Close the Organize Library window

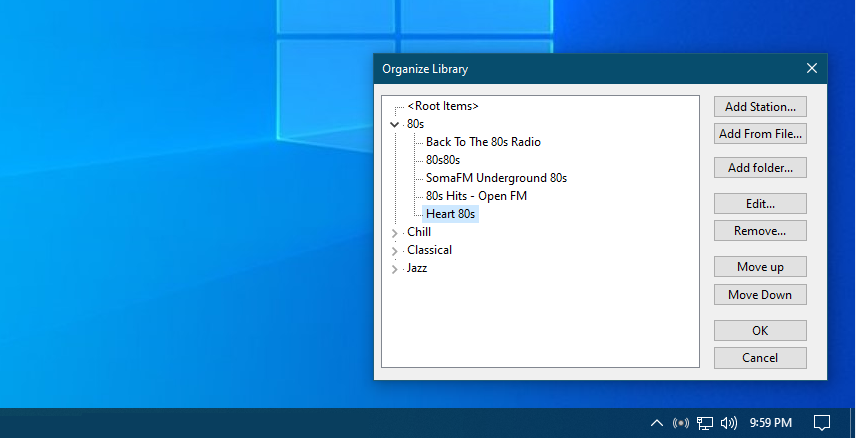coord(812,68)
